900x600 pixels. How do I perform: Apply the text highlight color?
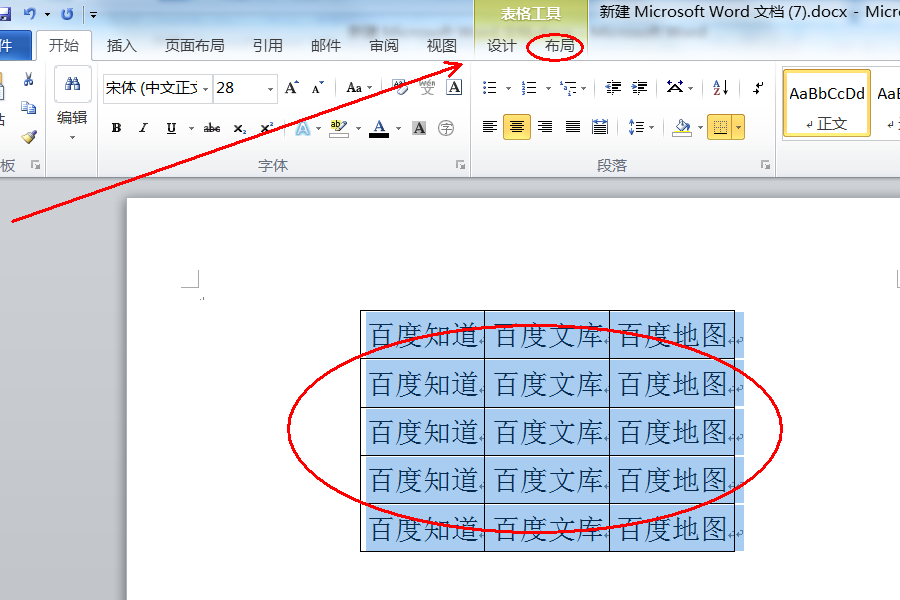(339, 128)
